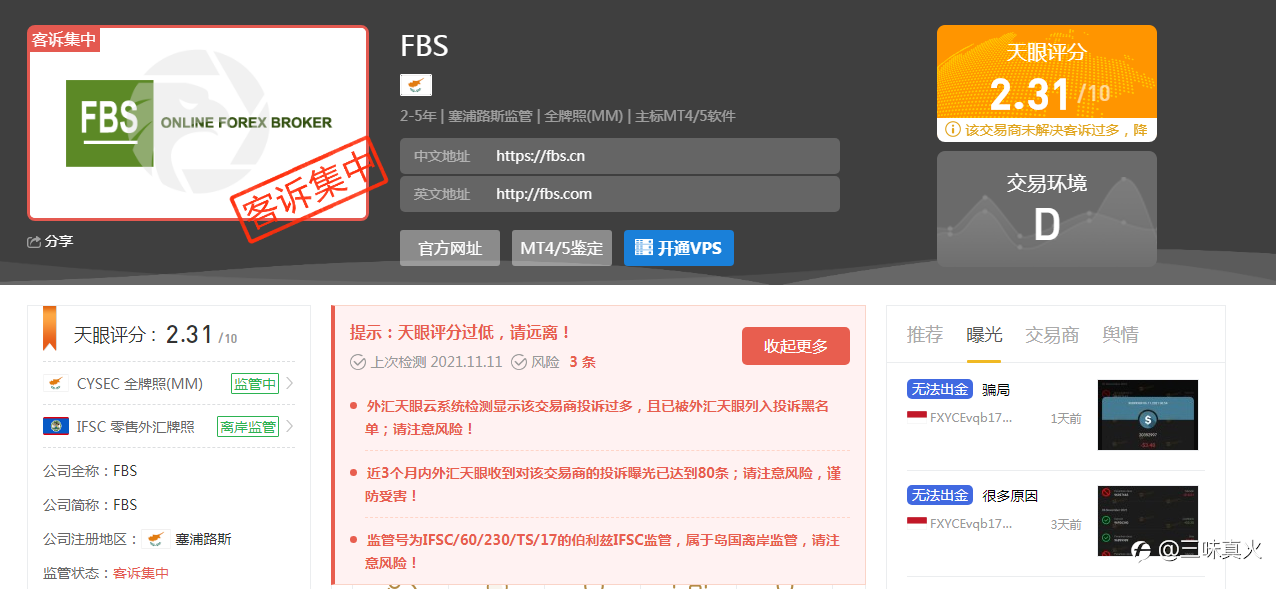The width and height of the screenshot is (1276, 589).
Task: Click the 客诉集中 corner badge on logo
Action: coord(64,39)
